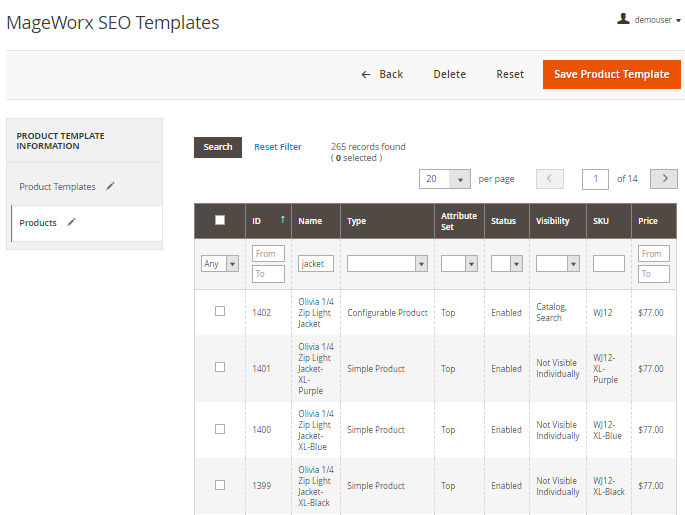Click the Back arrow icon
The image size is (685, 515).
click(x=366, y=75)
